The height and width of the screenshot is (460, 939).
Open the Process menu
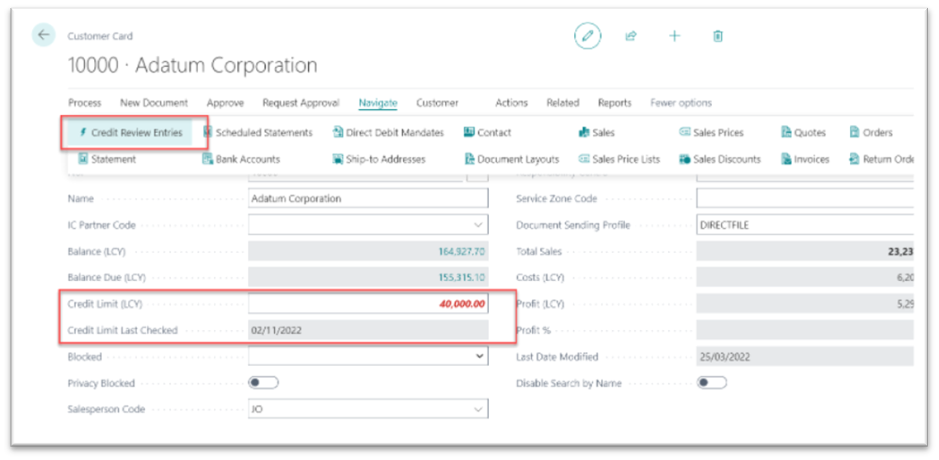point(84,103)
